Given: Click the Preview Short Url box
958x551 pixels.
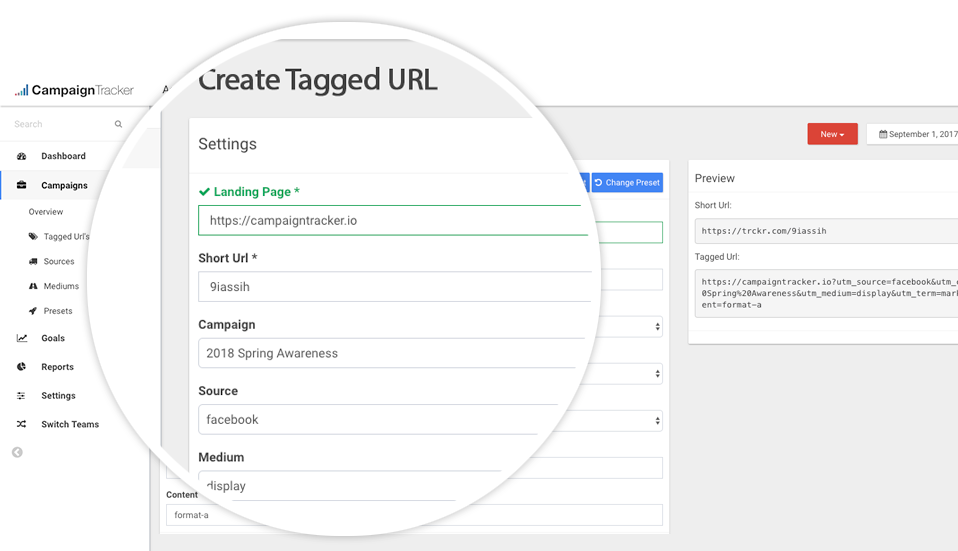Looking at the screenshot, I should 826,231.
